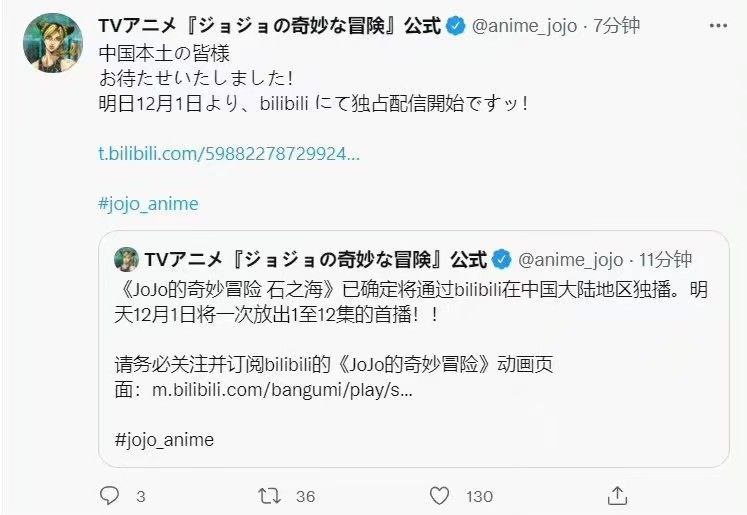The width and height of the screenshot is (747, 515).
Task: Click the main tweet's profile avatar
Action: pos(51,42)
